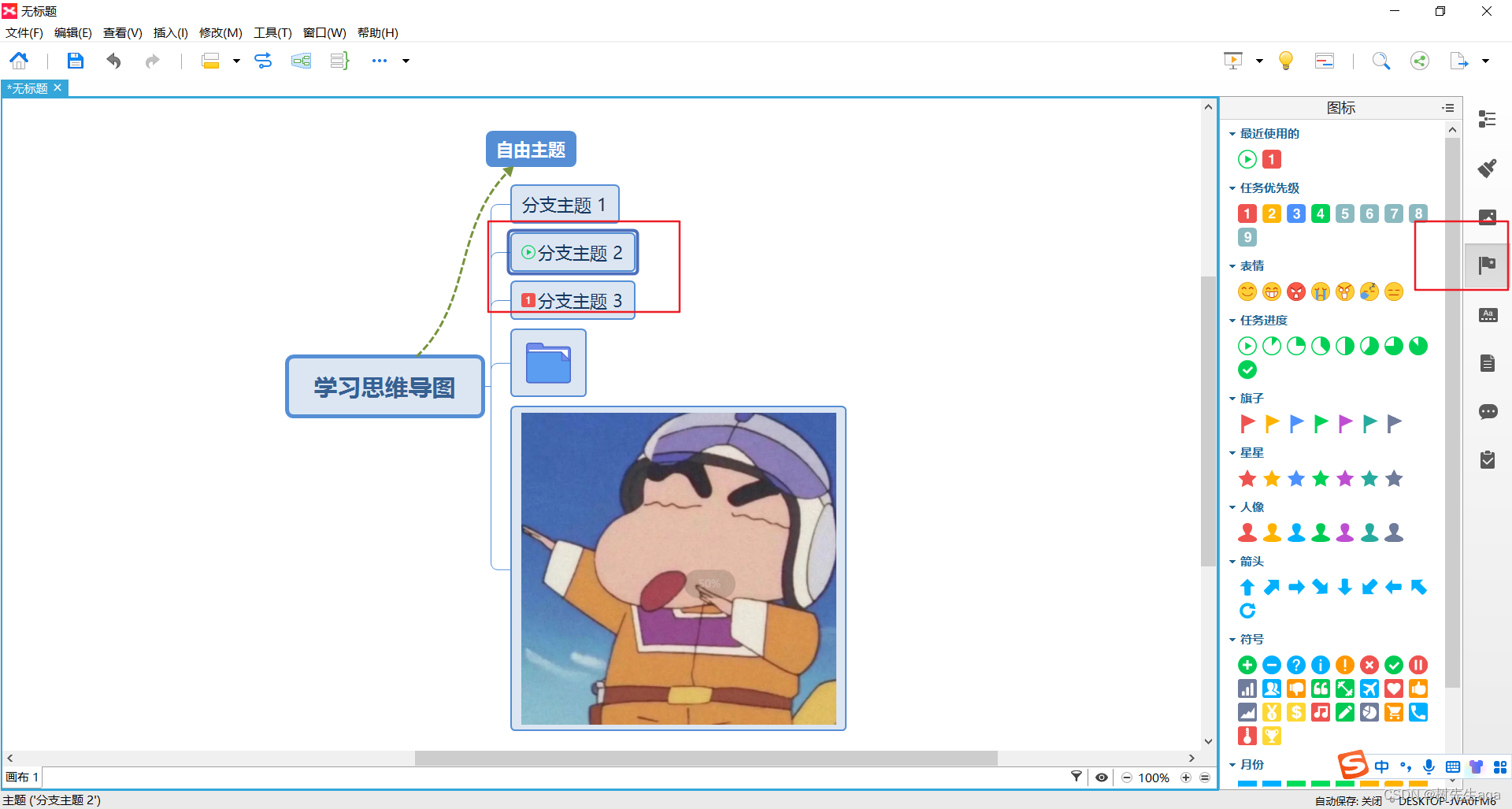Expand the toolbar overflow dropdown arrow
This screenshot has width=1512, height=809.
tap(406, 61)
